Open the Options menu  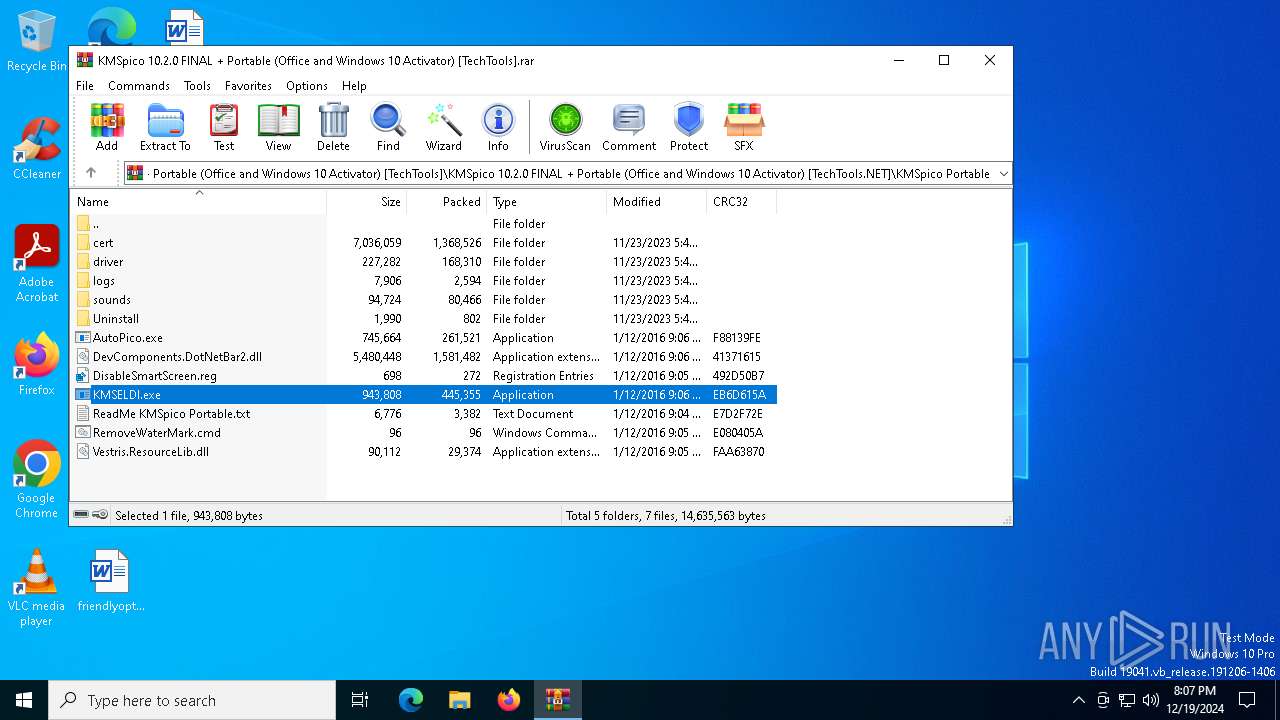[x=306, y=86]
